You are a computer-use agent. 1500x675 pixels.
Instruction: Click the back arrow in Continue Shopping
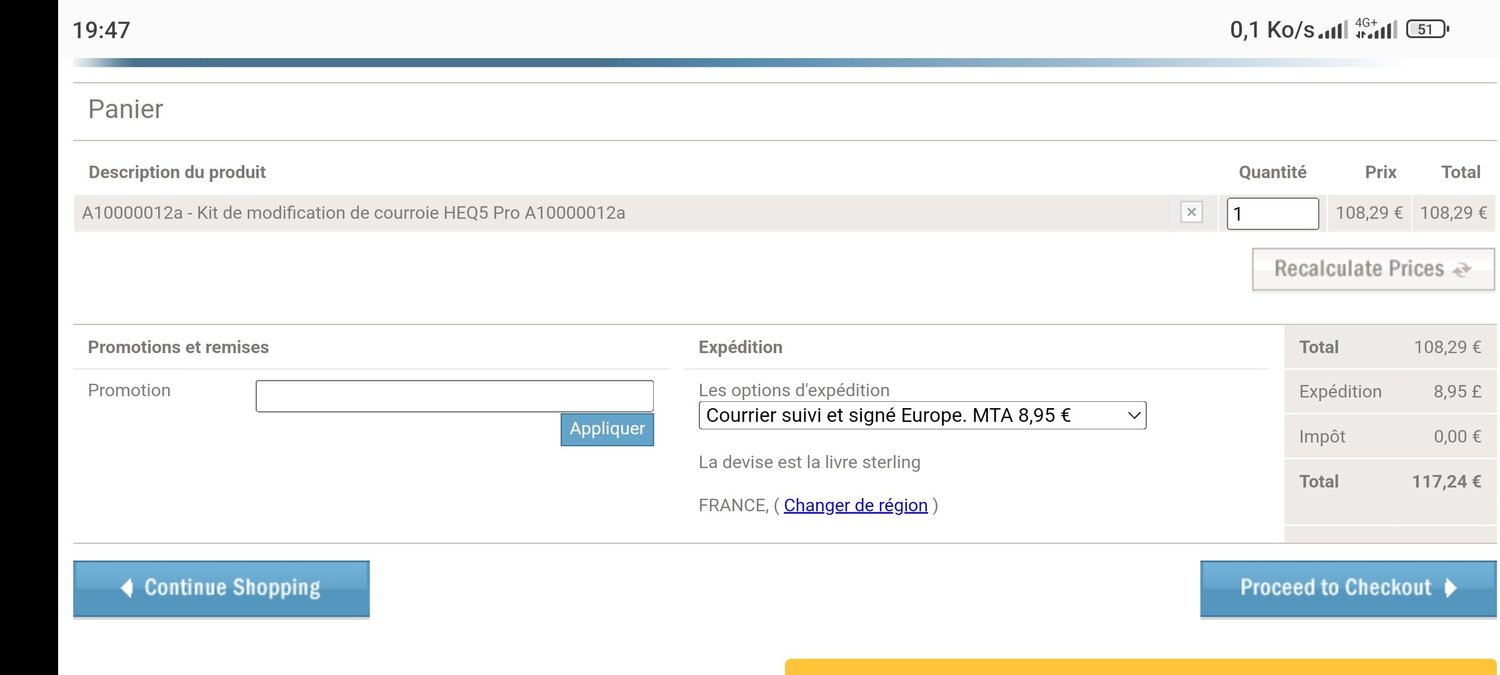click(x=125, y=588)
